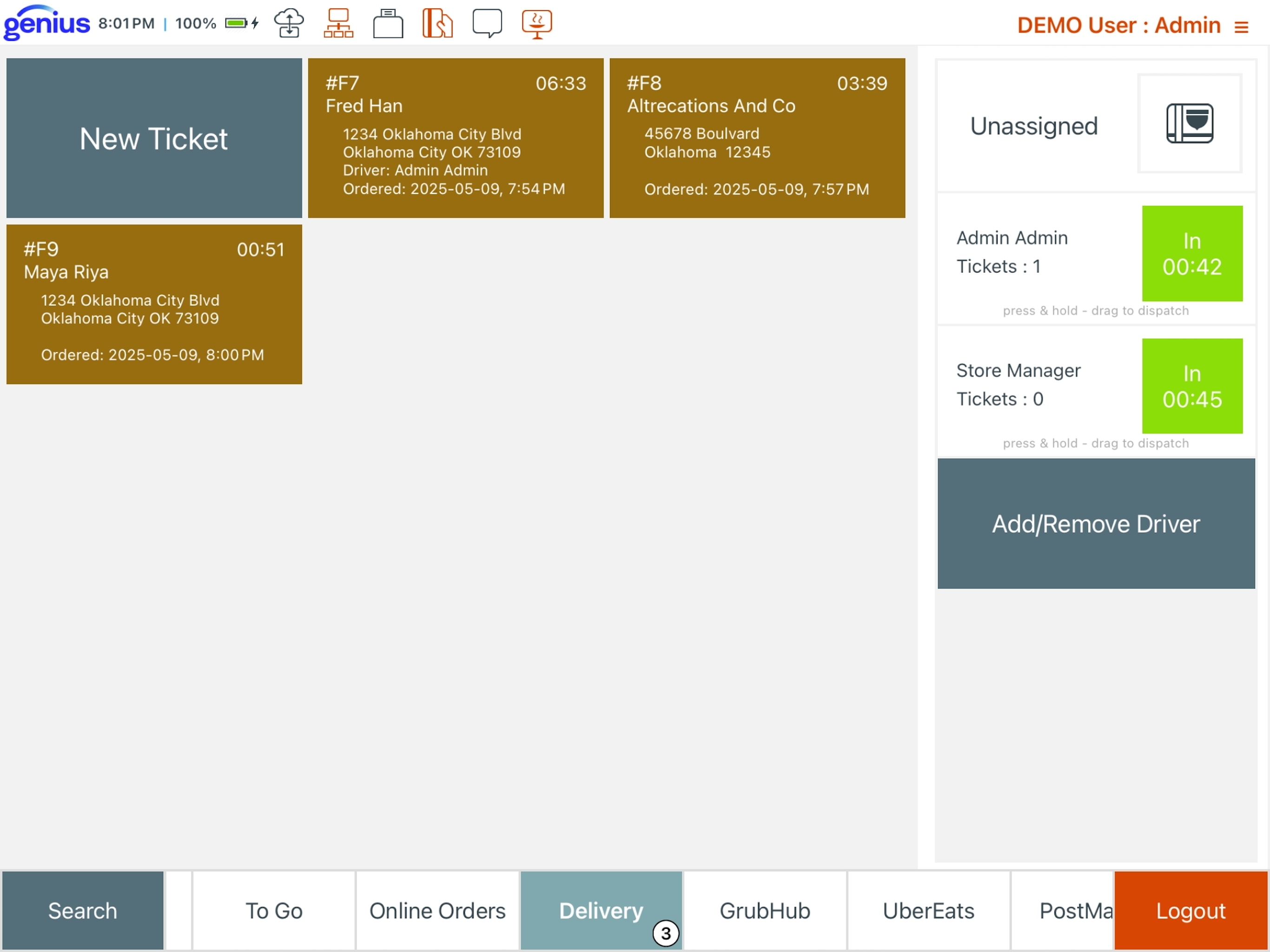Click 'Tickets : 0' under Store Manager

click(999, 399)
